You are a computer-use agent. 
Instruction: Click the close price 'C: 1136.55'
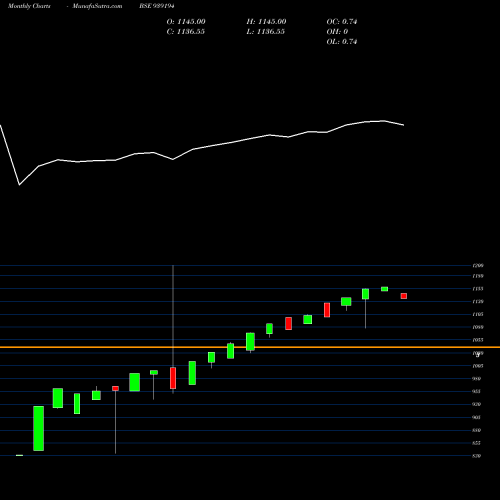coord(186,32)
